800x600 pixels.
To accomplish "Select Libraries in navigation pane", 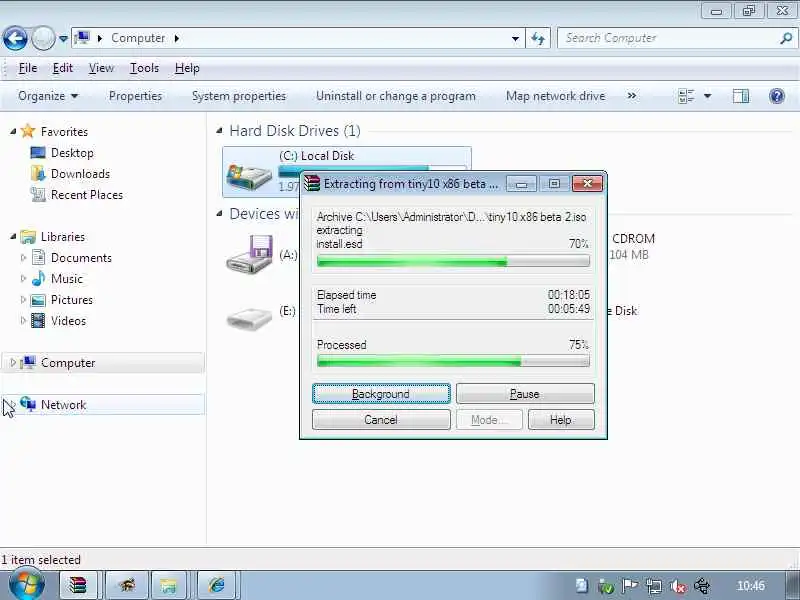I will [x=63, y=237].
